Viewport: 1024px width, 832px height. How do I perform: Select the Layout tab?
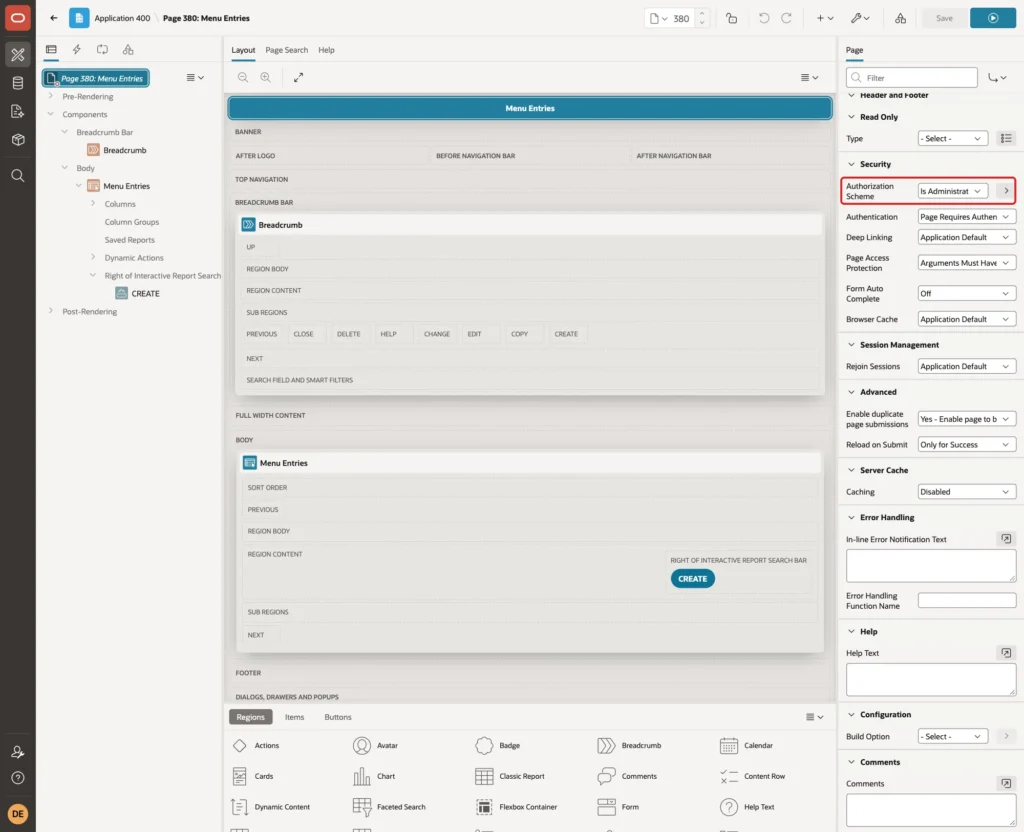click(243, 50)
